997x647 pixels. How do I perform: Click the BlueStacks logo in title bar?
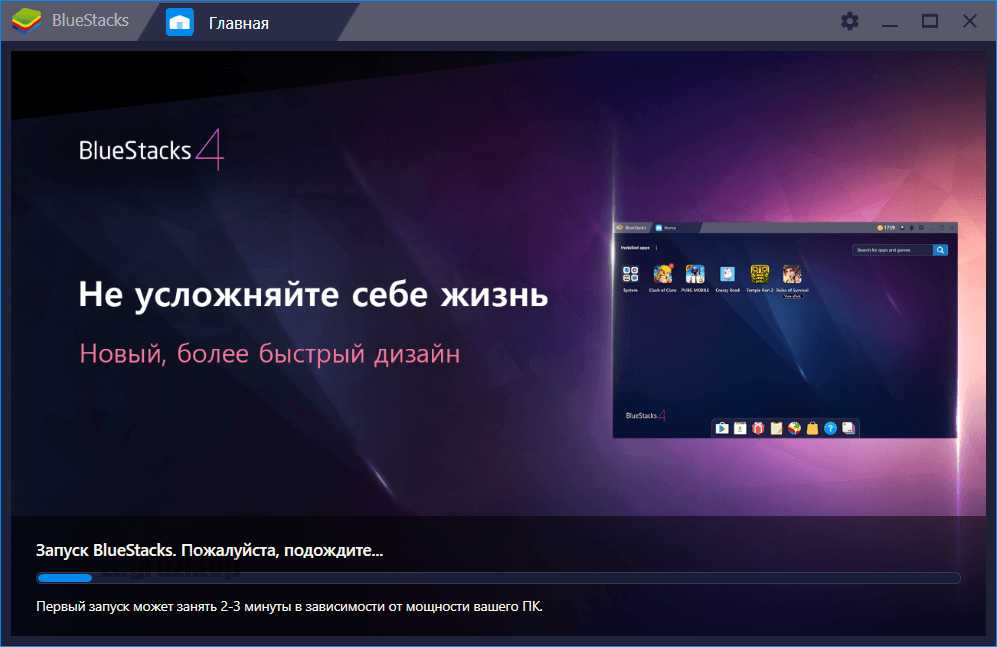(27, 20)
